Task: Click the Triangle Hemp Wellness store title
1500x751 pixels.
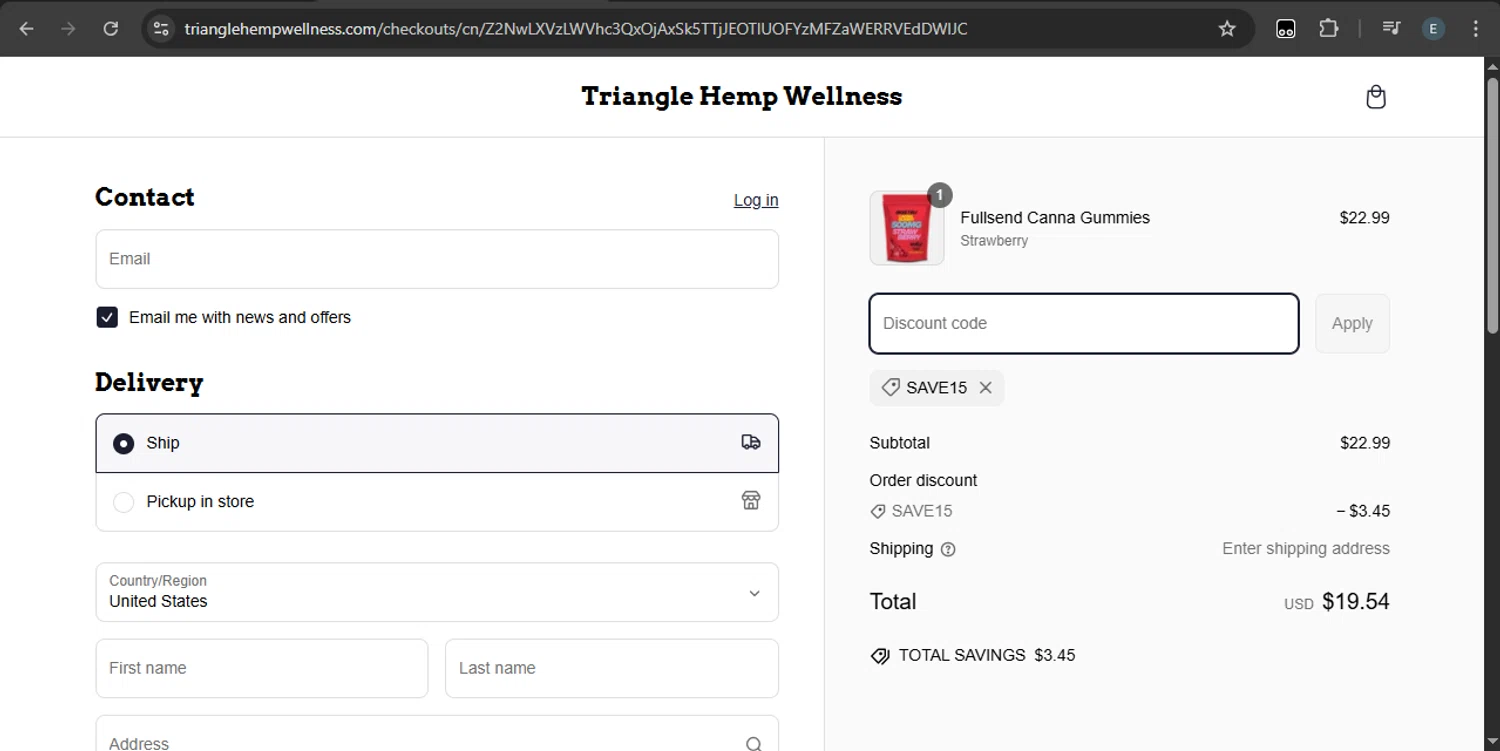Action: tap(742, 96)
